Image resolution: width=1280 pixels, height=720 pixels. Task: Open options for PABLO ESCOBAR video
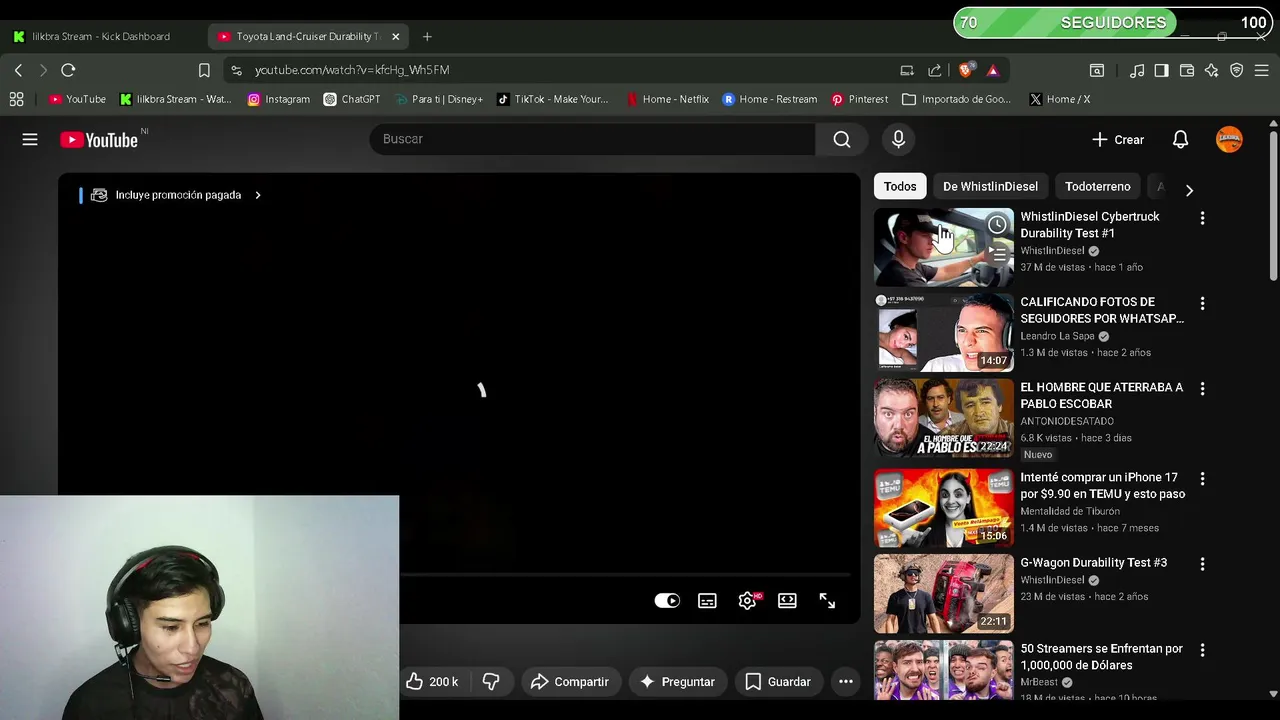pyautogui.click(x=1202, y=388)
